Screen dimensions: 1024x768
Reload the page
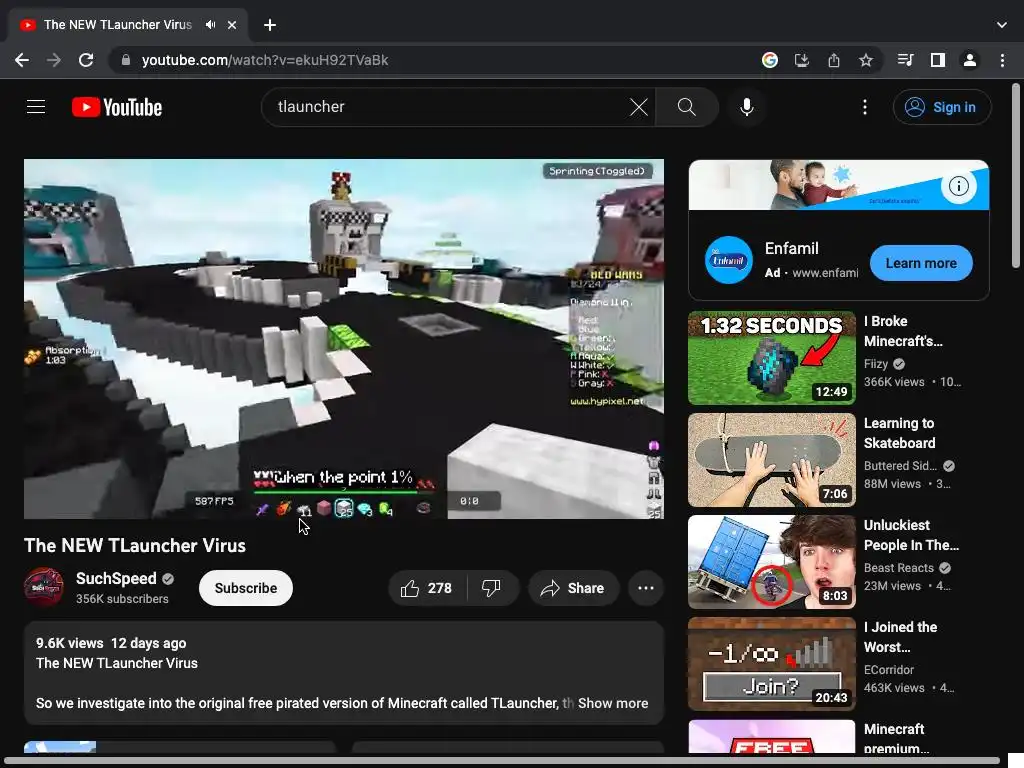coord(86,60)
